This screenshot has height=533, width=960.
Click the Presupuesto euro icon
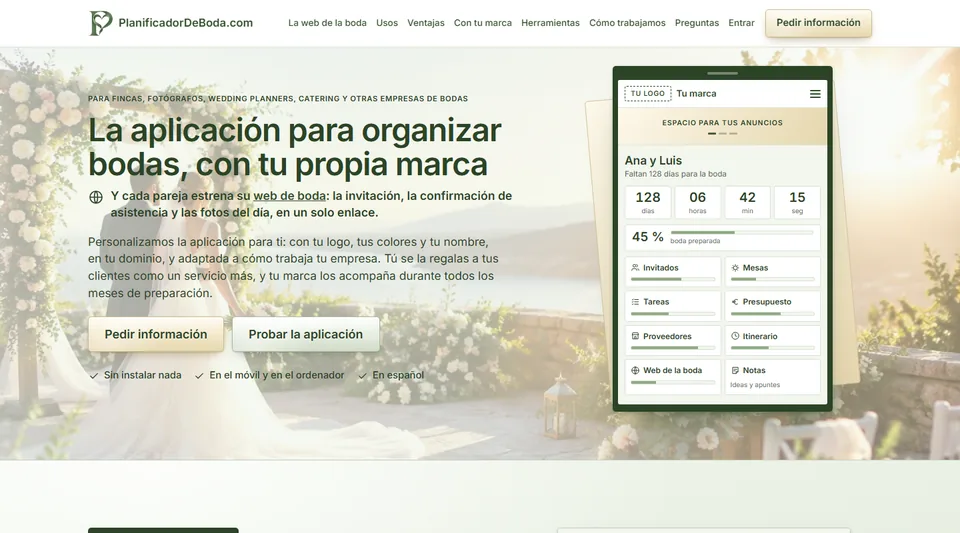tap(735, 302)
